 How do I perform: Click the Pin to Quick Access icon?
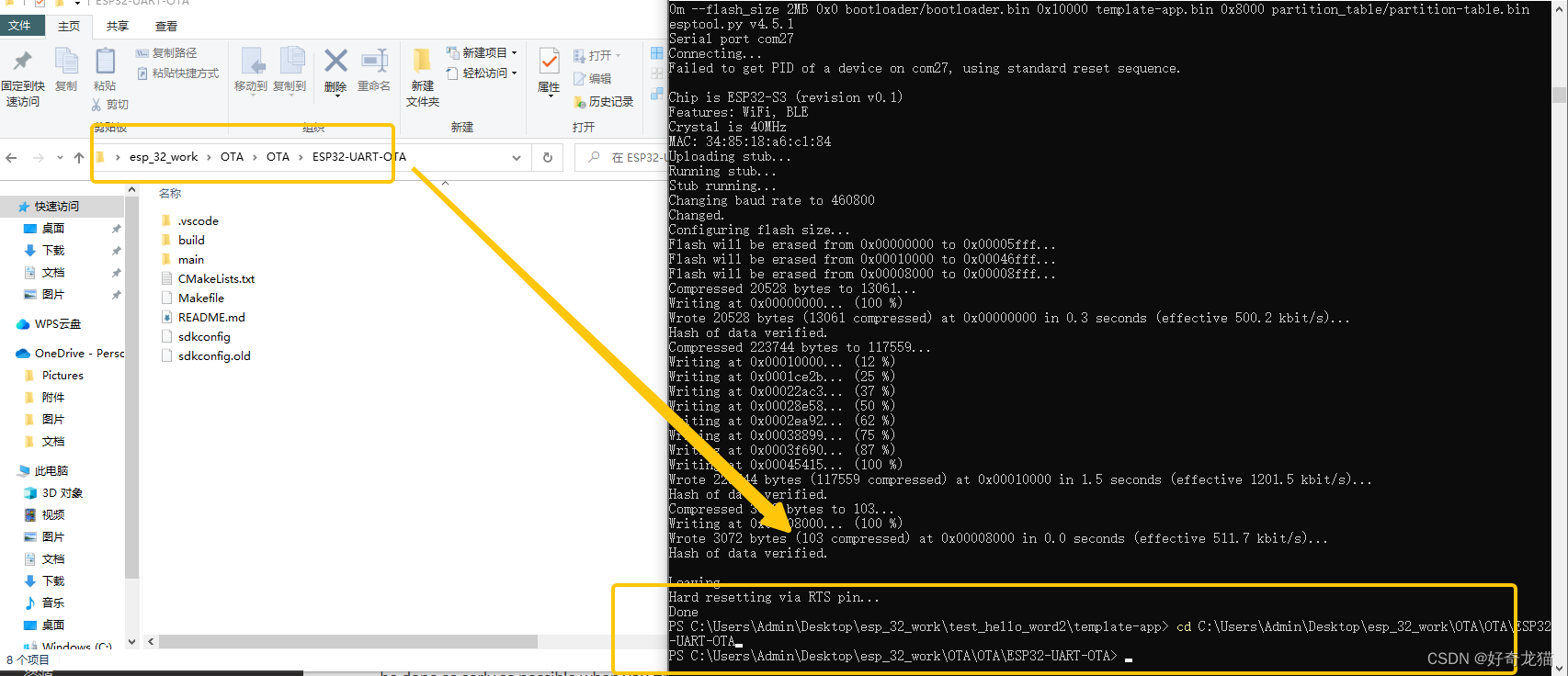click(23, 62)
